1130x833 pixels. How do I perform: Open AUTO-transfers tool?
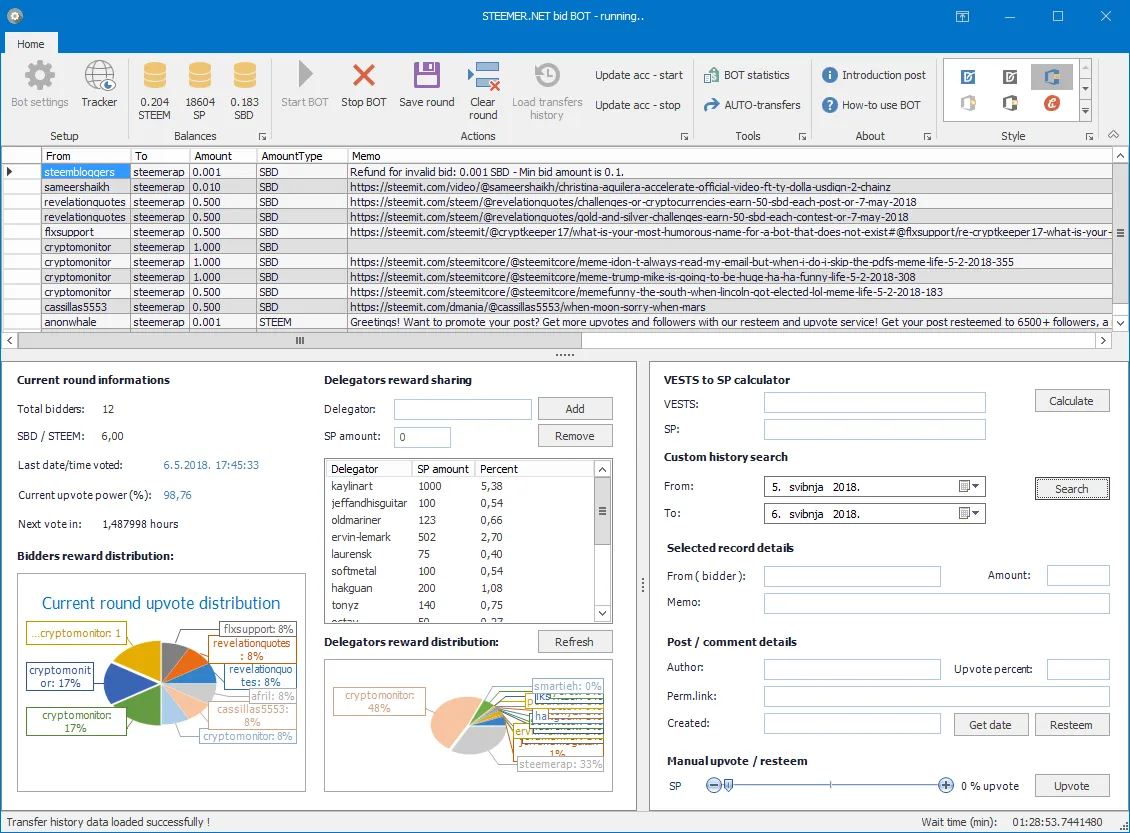coord(752,104)
